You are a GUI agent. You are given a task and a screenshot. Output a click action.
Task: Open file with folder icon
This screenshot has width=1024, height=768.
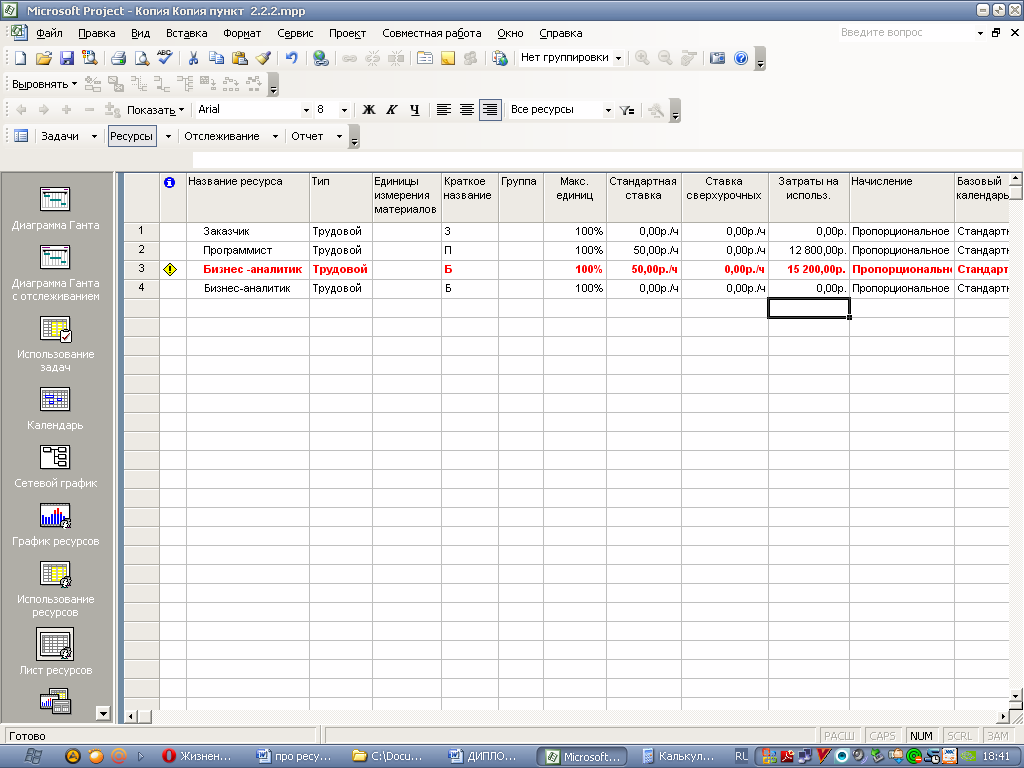44,58
